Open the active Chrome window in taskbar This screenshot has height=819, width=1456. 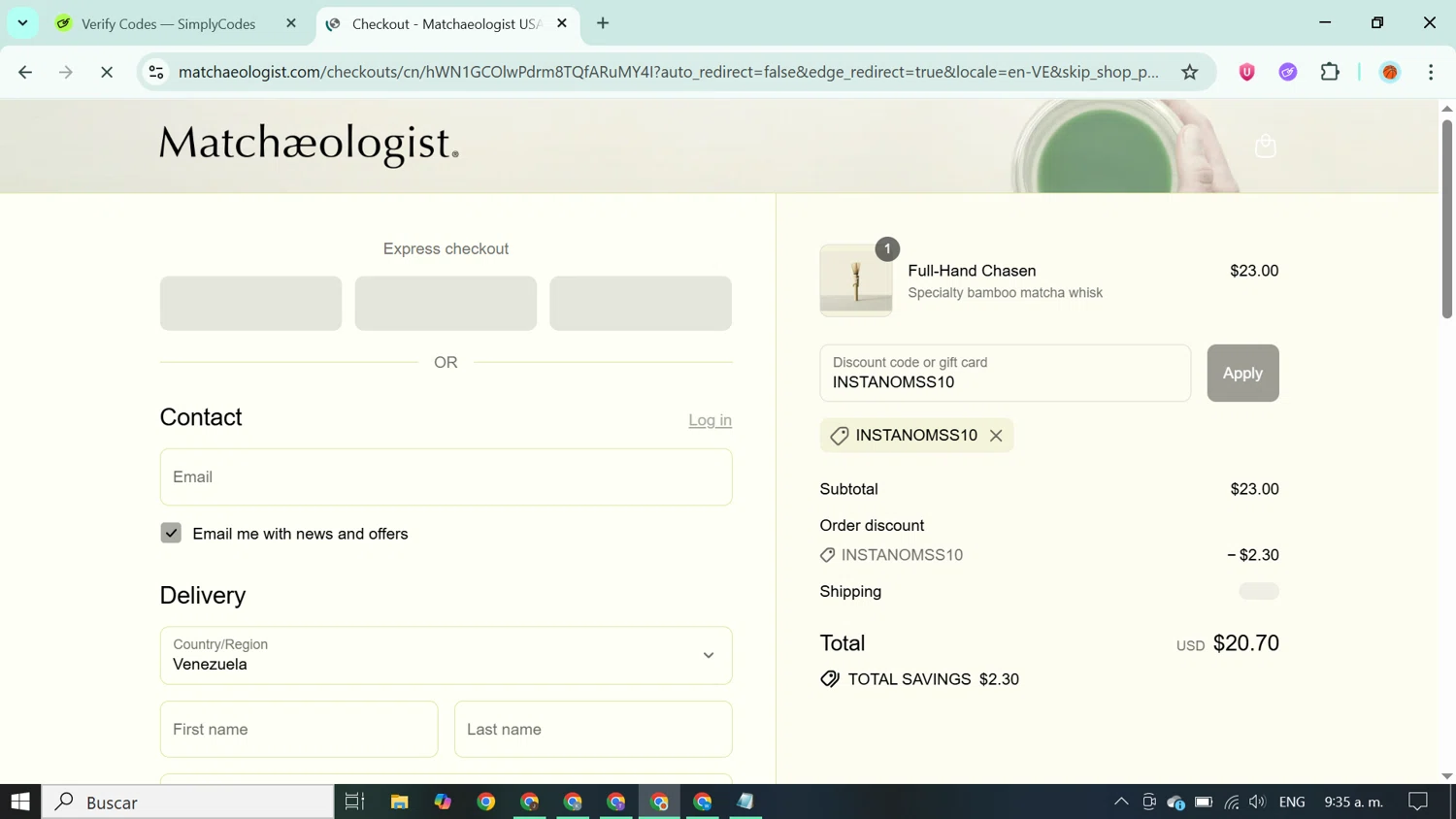click(x=659, y=802)
